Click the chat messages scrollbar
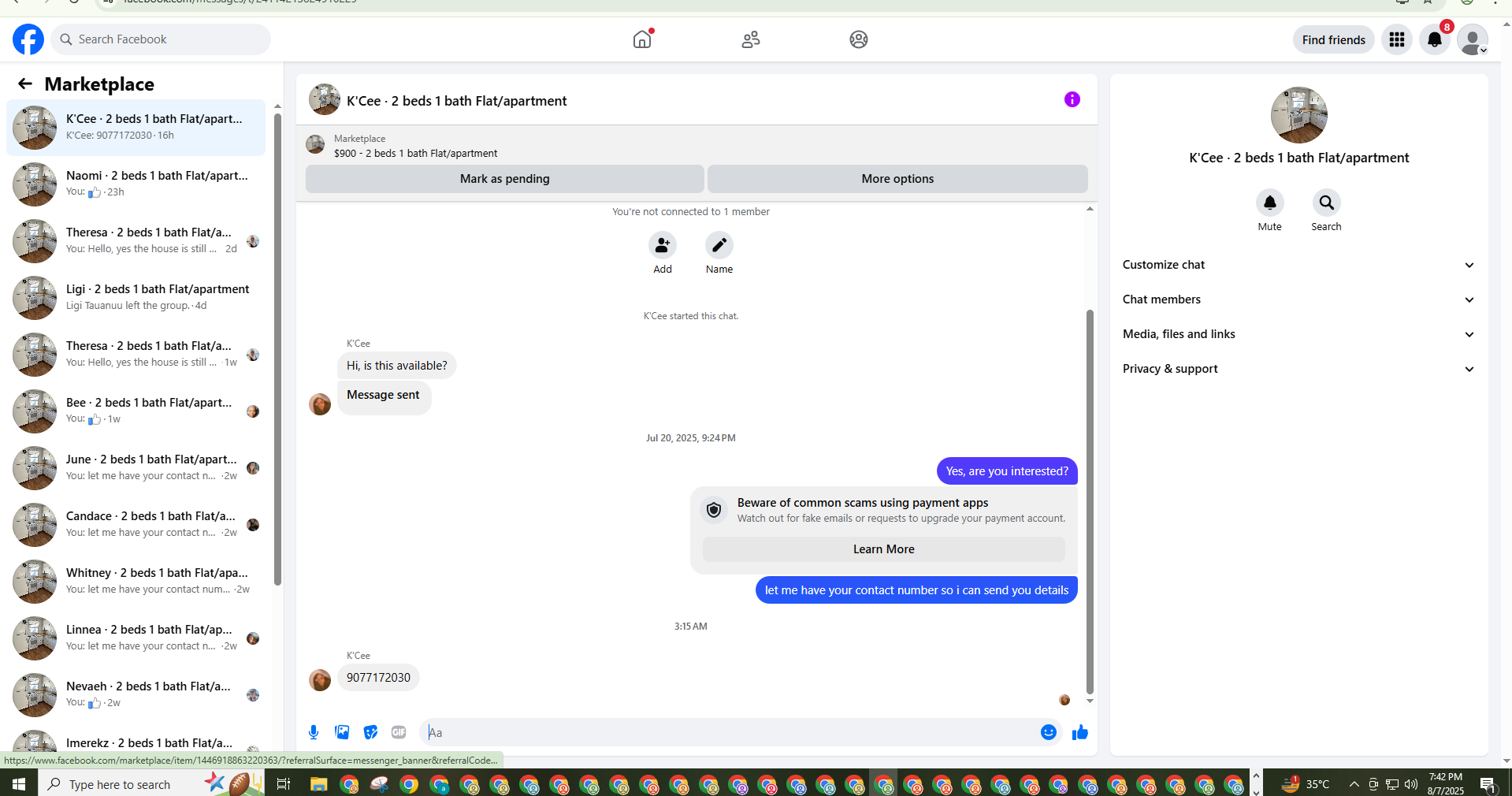 [x=1090, y=502]
